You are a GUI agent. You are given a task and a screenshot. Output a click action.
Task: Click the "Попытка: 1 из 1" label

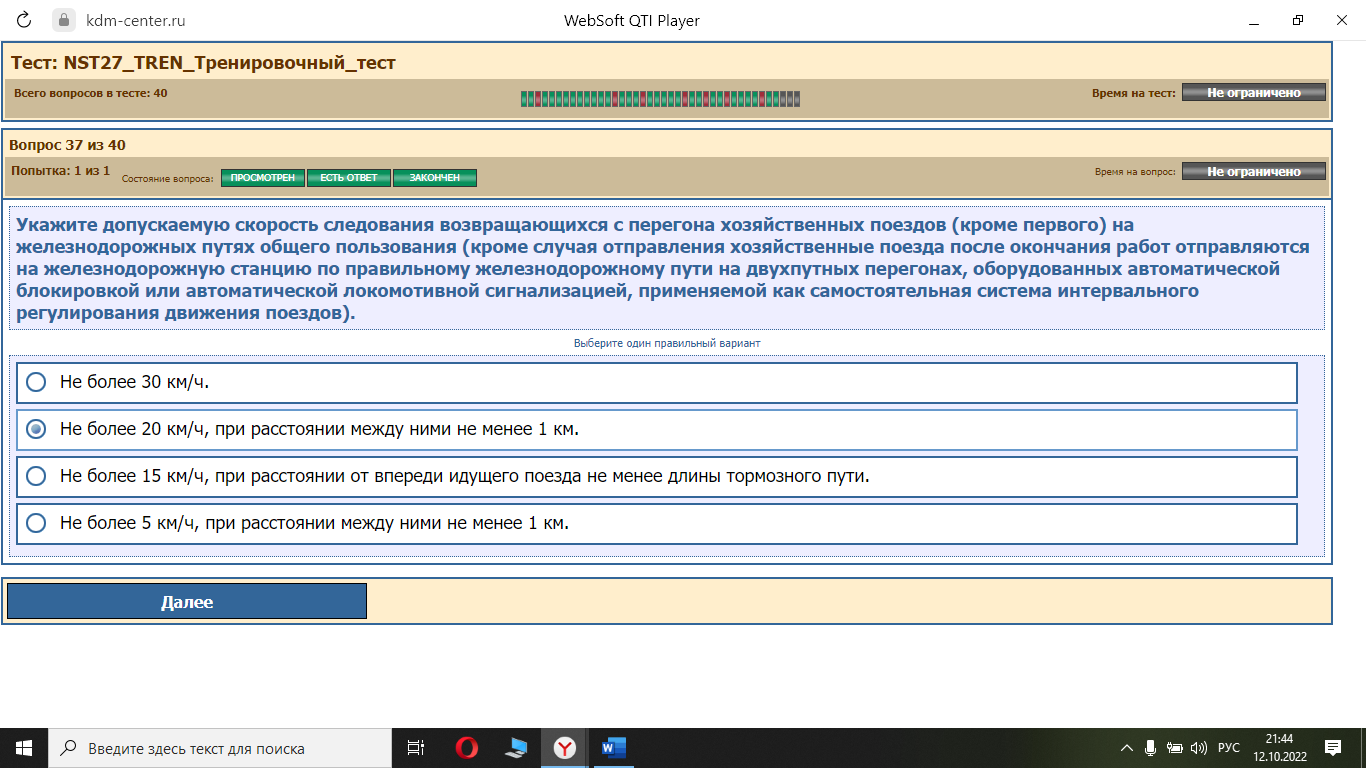click(60, 171)
